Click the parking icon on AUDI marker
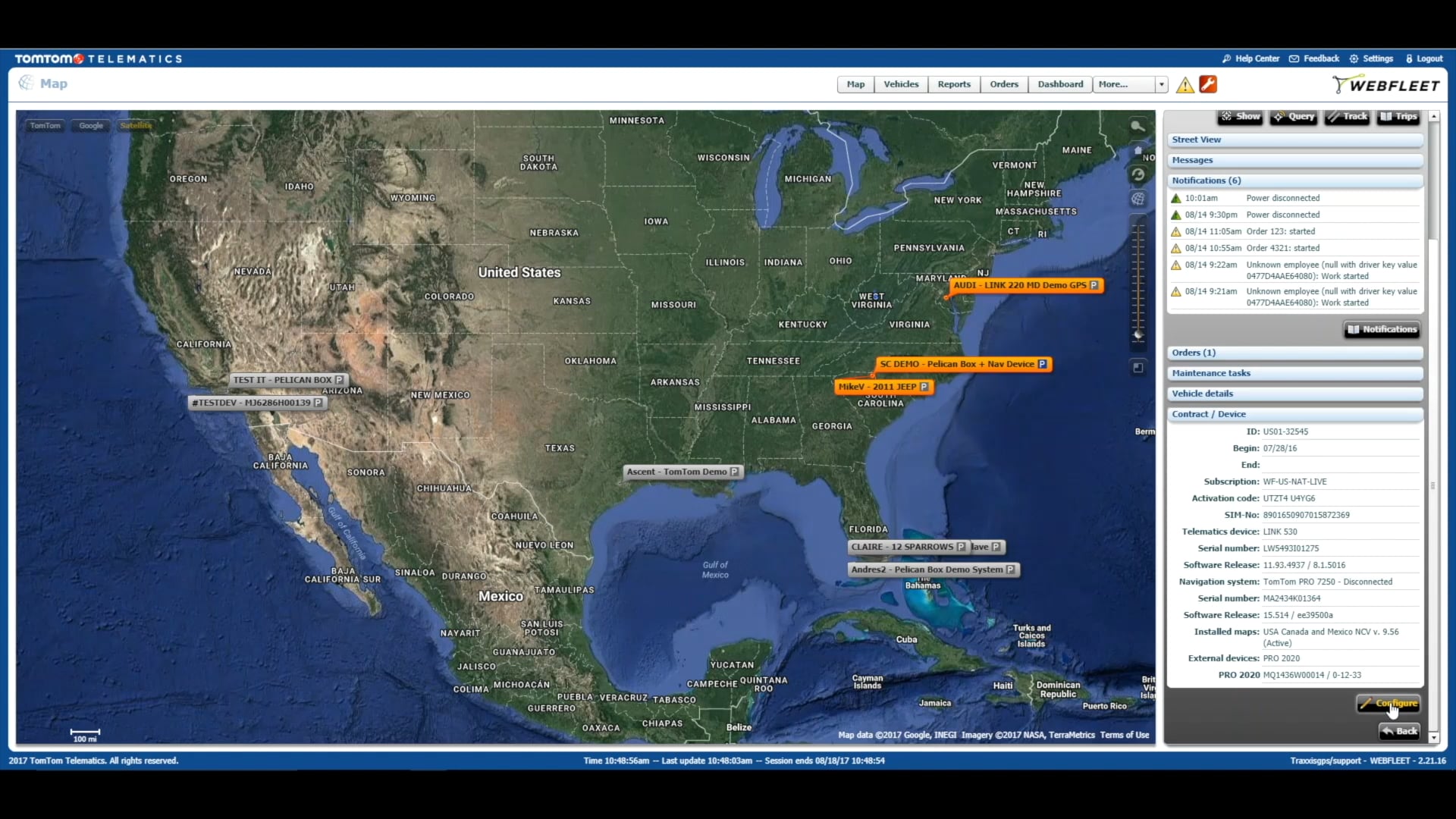This screenshot has height=819, width=1456. [1094, 285]
